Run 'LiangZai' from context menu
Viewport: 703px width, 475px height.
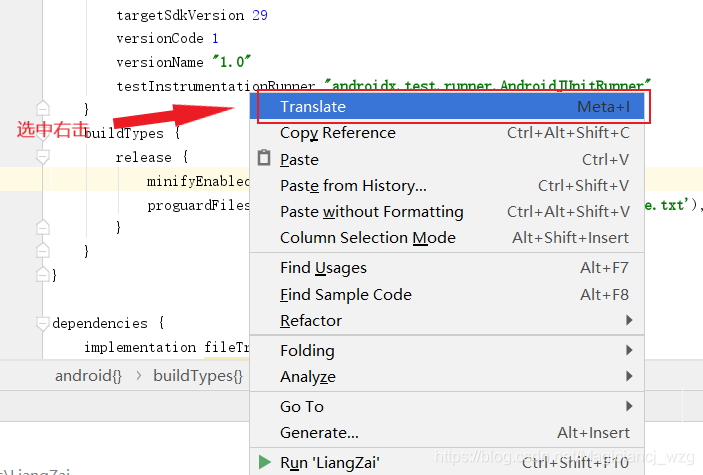447,462
